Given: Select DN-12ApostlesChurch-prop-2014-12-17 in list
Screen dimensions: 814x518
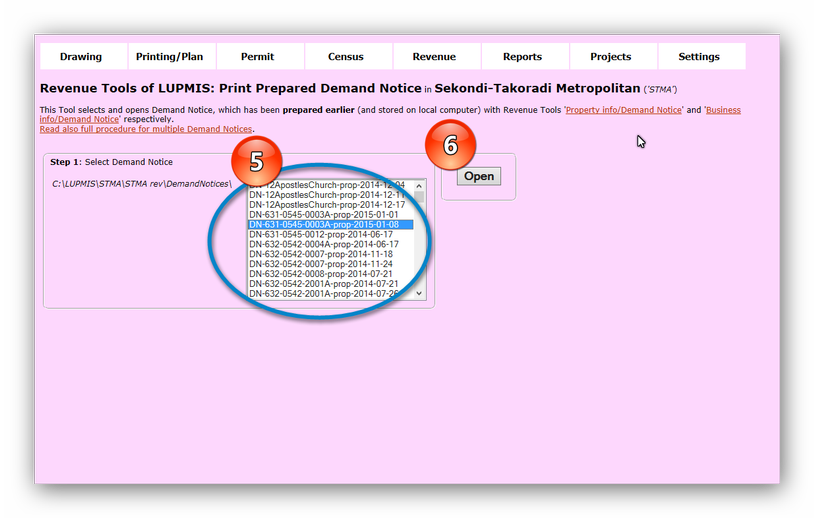Looking at the screenshot, I should click(331, 205).
